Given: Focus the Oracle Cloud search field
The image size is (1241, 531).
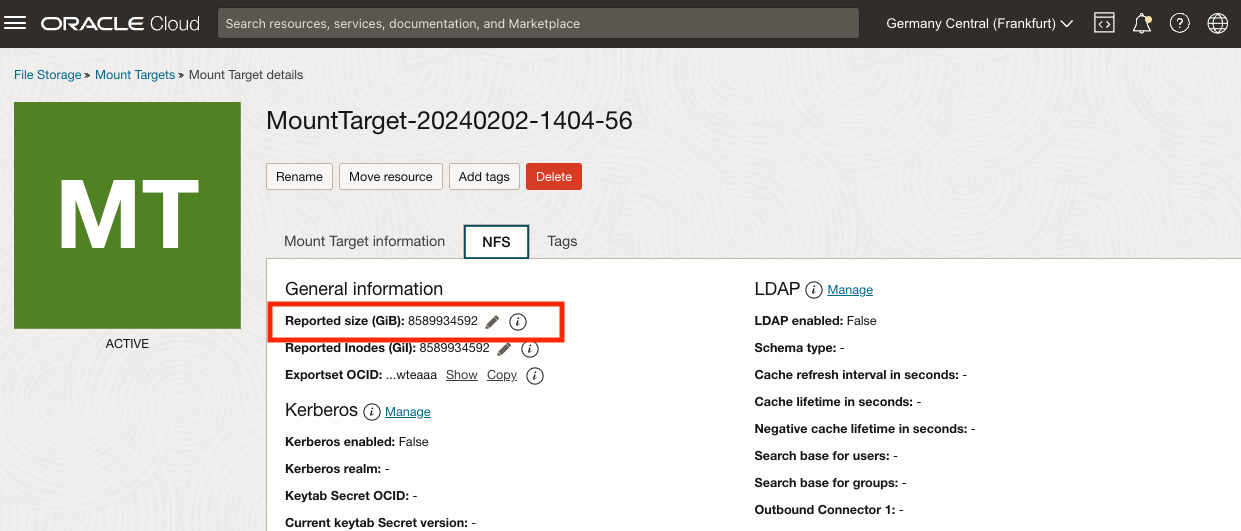Looking at the screenshot, I should [x=538, y=23].
